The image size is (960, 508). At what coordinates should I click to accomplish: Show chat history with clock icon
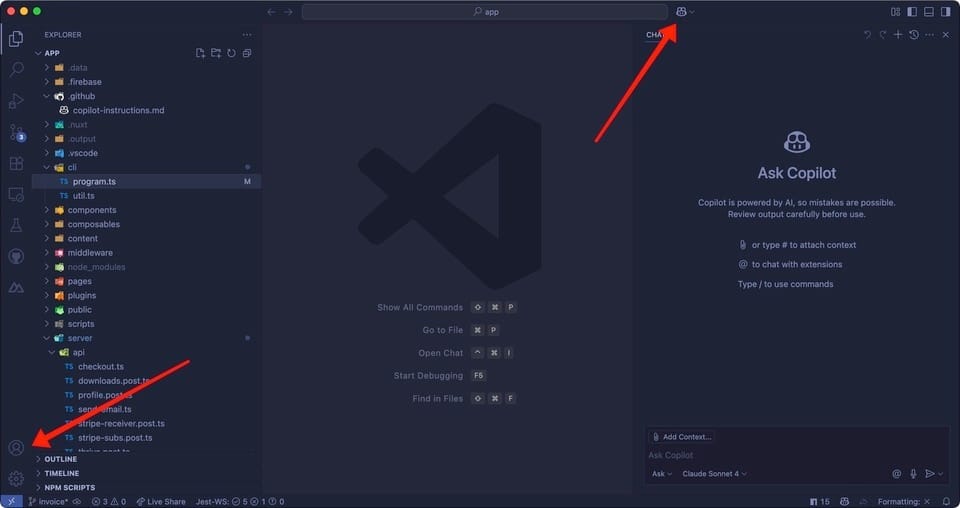click(914, 35)
